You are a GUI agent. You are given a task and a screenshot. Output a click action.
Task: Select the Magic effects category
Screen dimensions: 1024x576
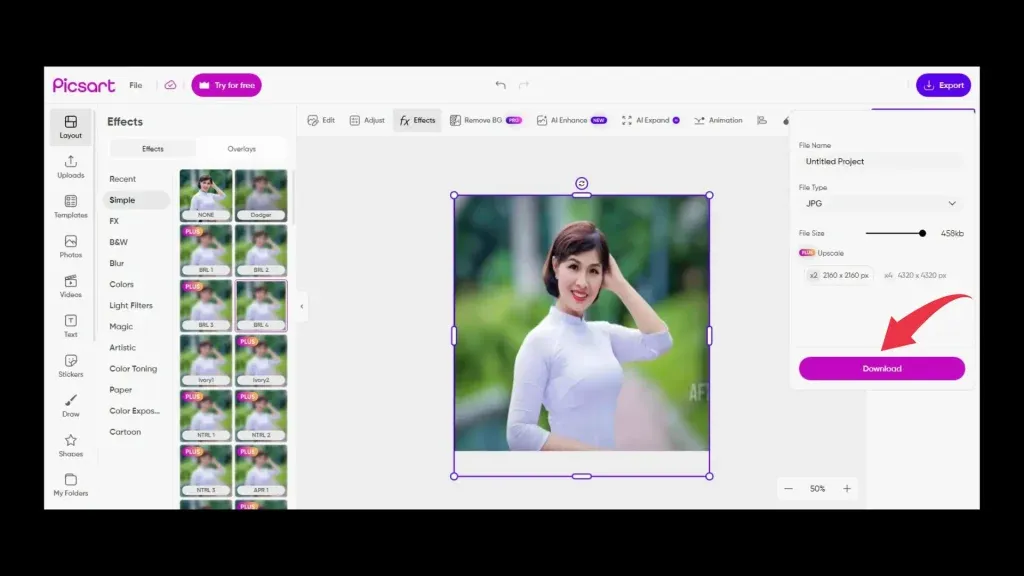(121, 327)
